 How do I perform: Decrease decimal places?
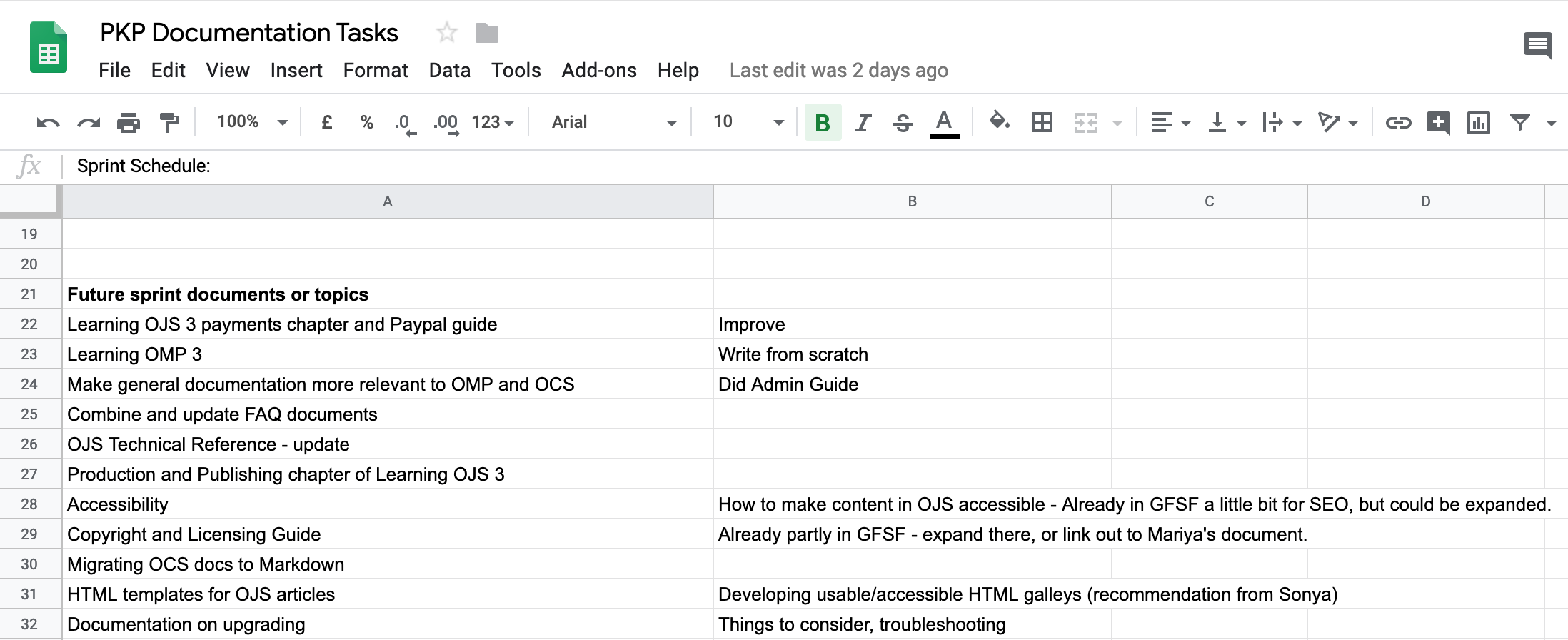coord(405,124)
